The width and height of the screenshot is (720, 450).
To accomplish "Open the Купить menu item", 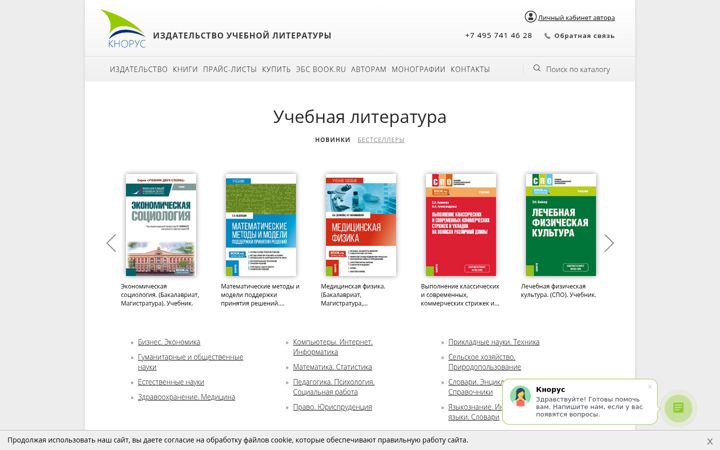I will 276,69.
